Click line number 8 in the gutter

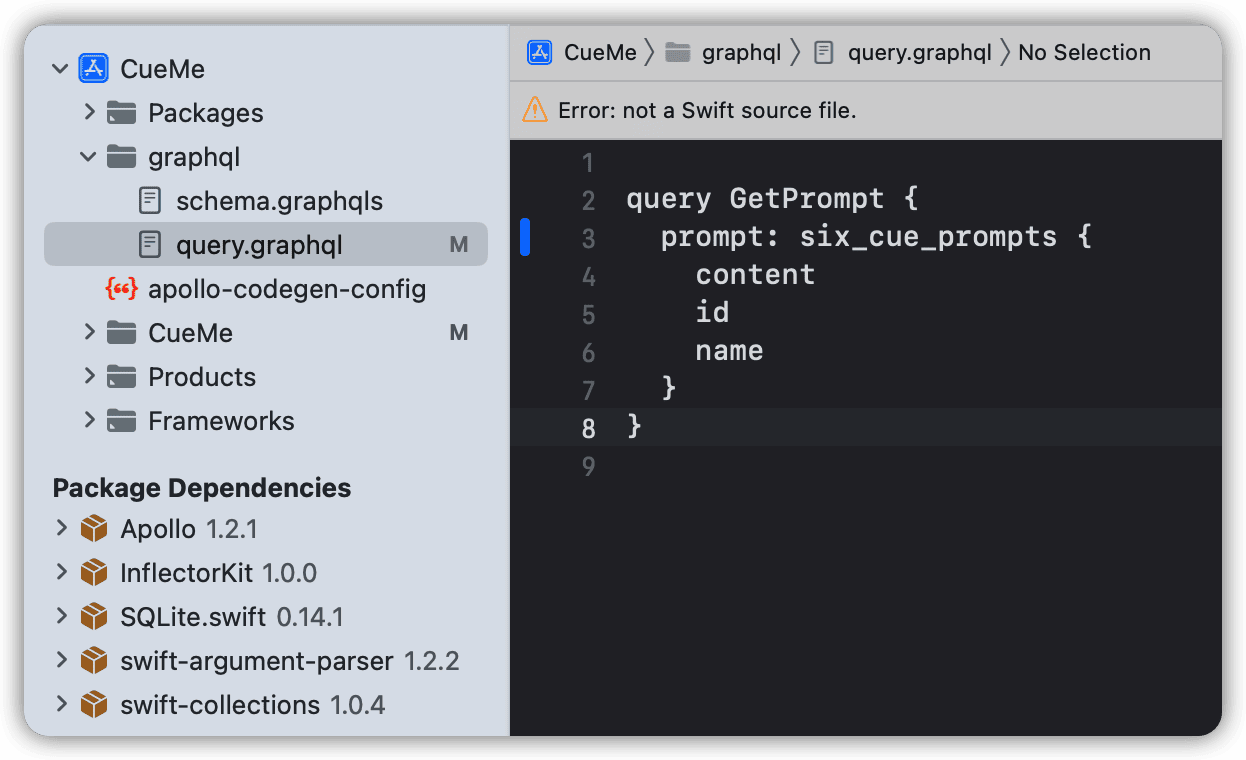tap(588, 428)
